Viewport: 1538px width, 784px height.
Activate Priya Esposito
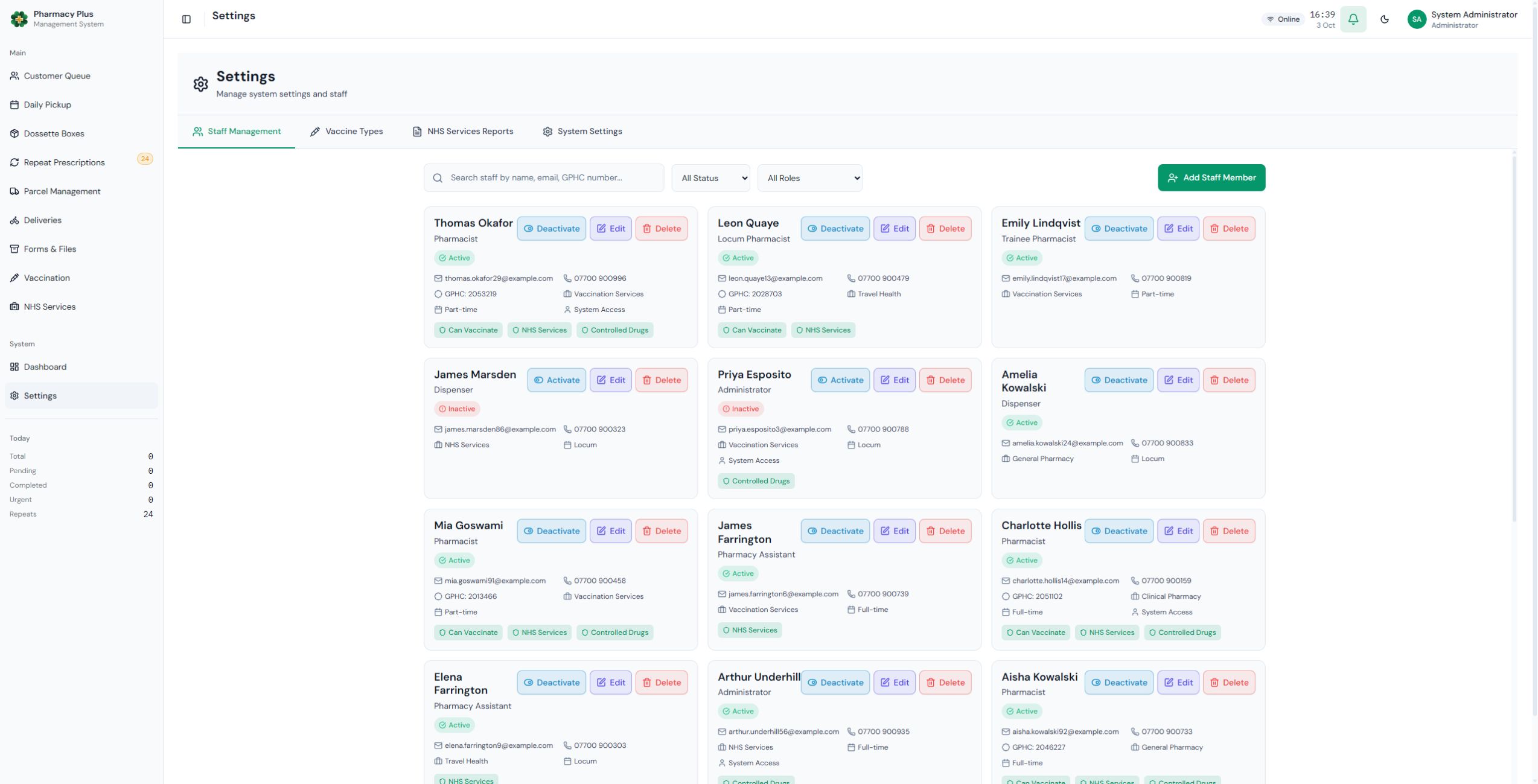[840, 380]
